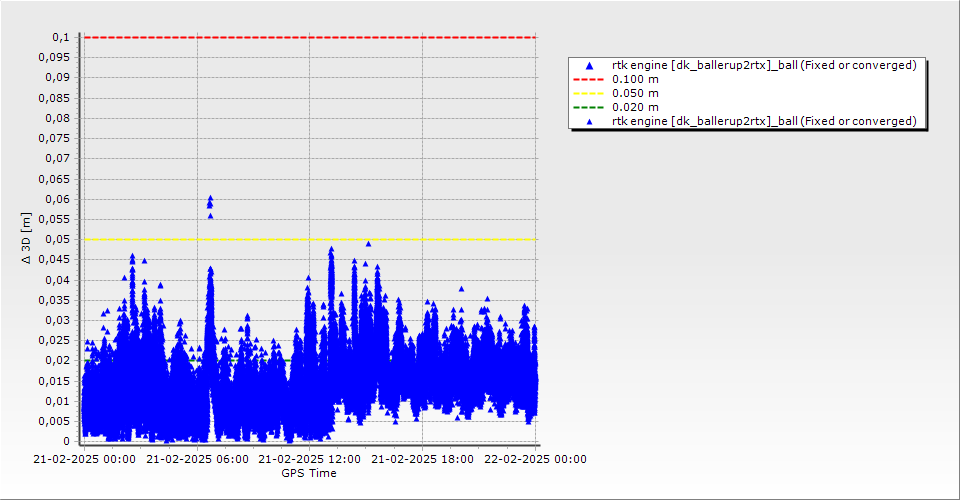This screenshot has height=500, width=960.
Task: Click the "0,045" y-axis tick label
Action: [54, 259]
